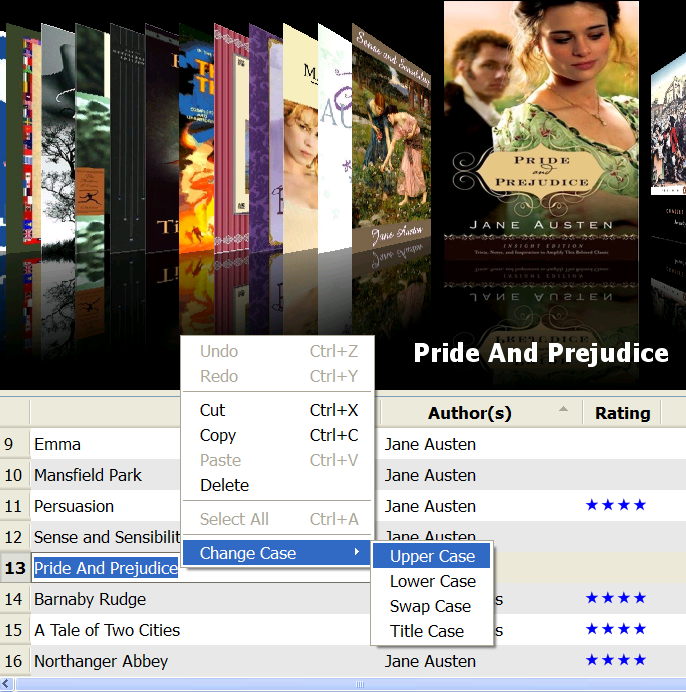The width and height of the screenshot is (686, 692).
Task: Select the Persuasion title
Action: pos(74,506)
